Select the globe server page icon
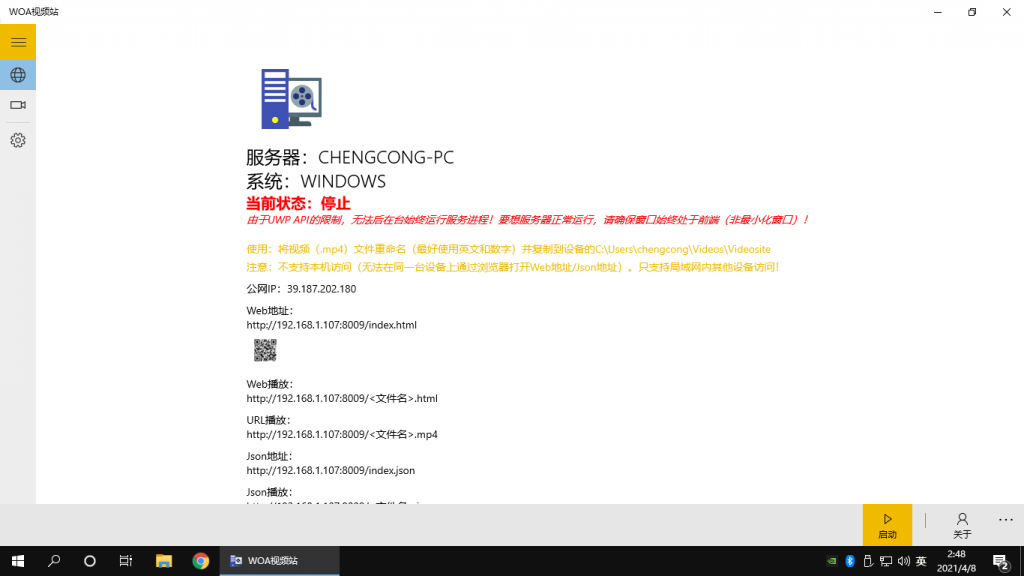This screenshot has height=576, width=1024. (18, 75)
